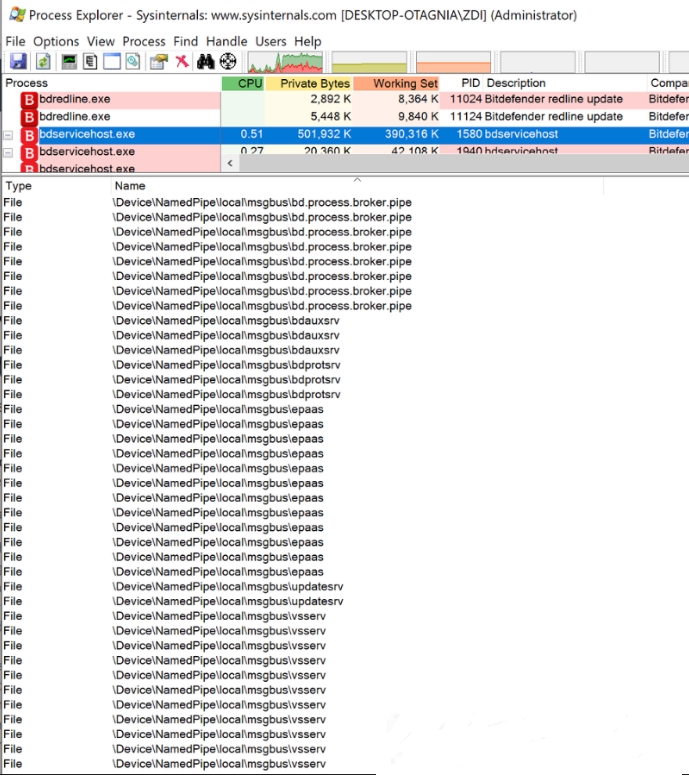Screen dimensions: 689x777
Task: Sort by the Description column header
Action: [565, 83]
